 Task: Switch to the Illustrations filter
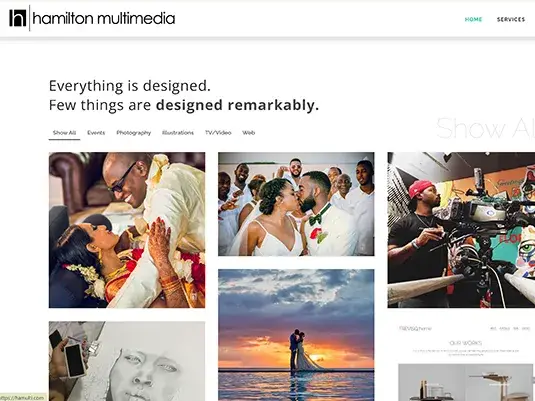[178, 133]
